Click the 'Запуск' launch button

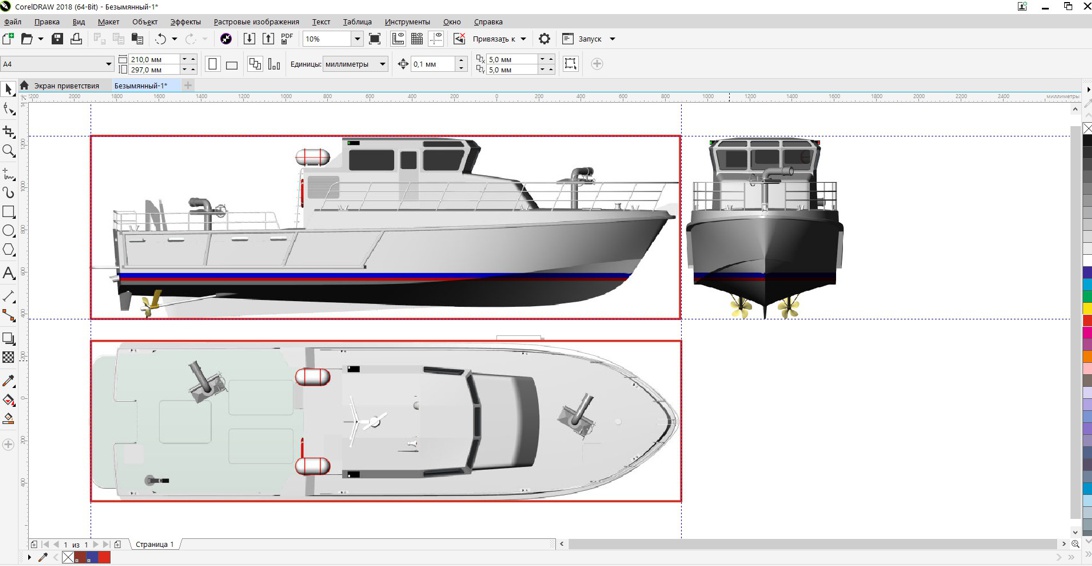point(589,39)
